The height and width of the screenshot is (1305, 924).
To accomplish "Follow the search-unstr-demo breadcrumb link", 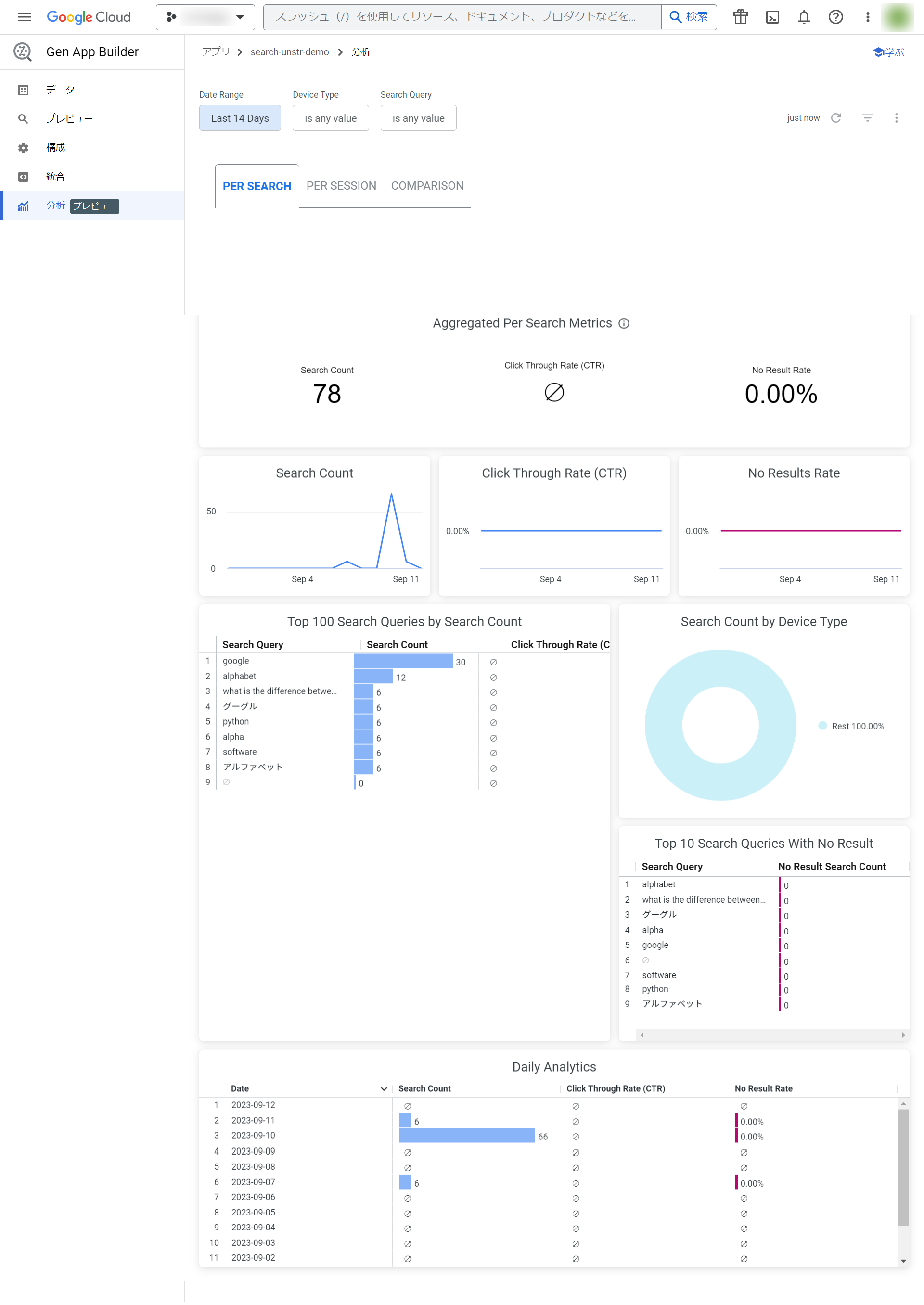I will [289, 52].
